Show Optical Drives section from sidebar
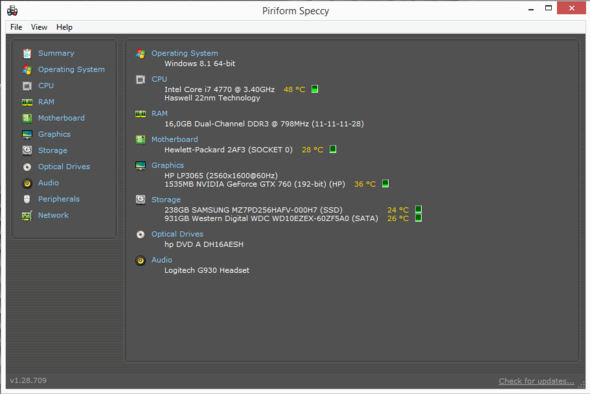590x394 pixels. [x=64, y=167]
